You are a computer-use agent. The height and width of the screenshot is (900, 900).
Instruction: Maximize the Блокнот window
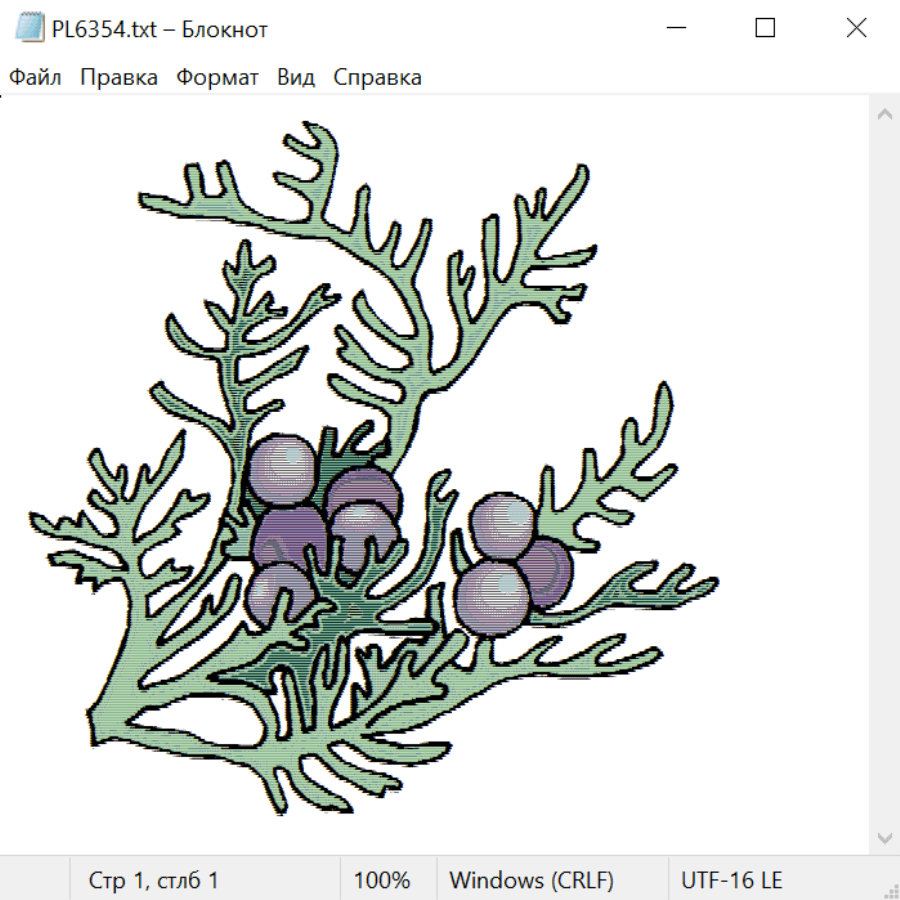[x=765, y=29]
